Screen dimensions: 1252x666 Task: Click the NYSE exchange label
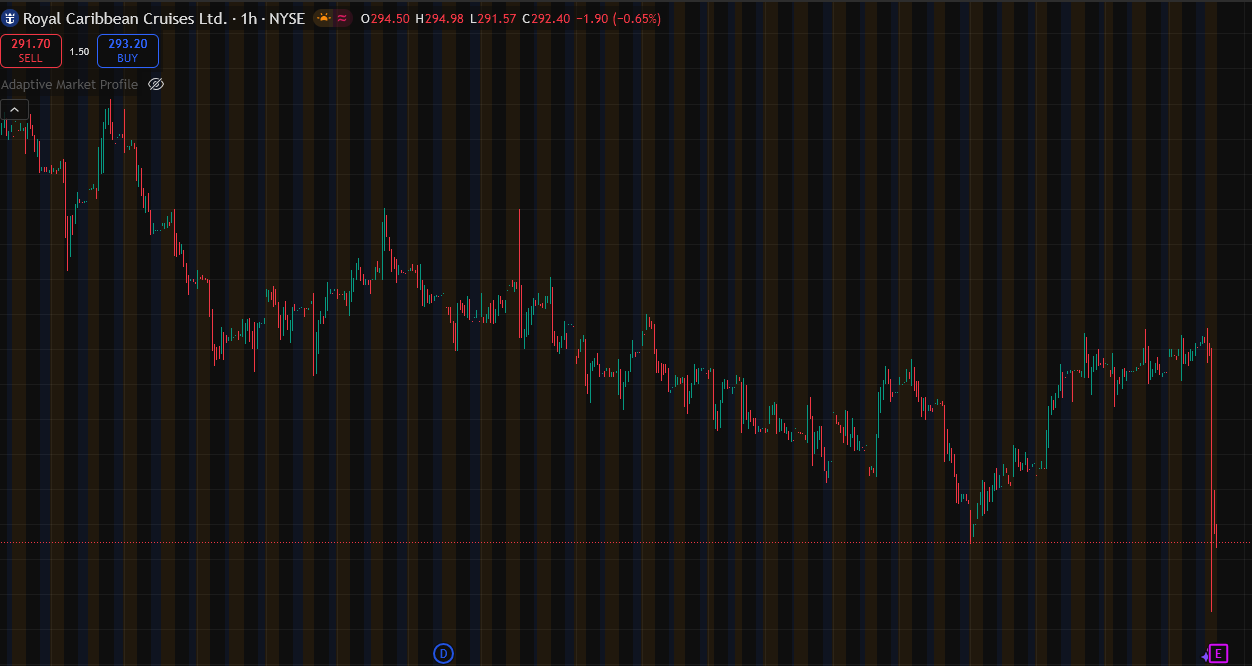pos(287,18)
